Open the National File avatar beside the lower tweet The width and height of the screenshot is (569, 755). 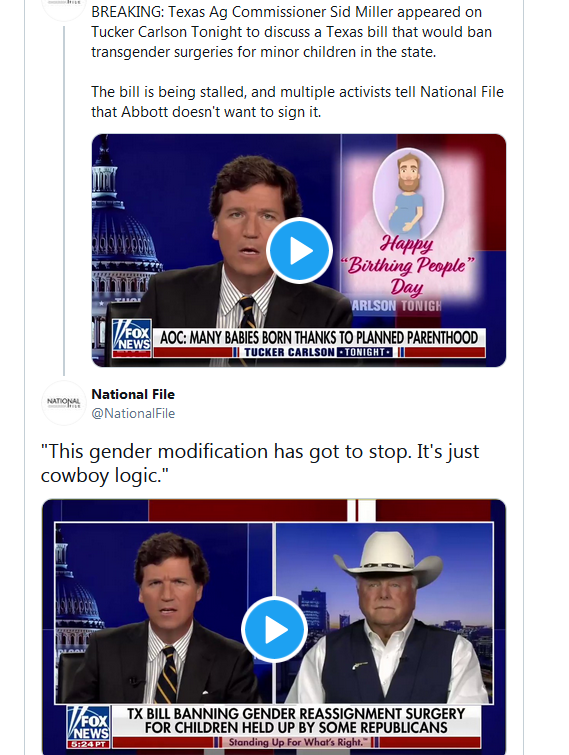pyautogui.click(x=64, y=403)
